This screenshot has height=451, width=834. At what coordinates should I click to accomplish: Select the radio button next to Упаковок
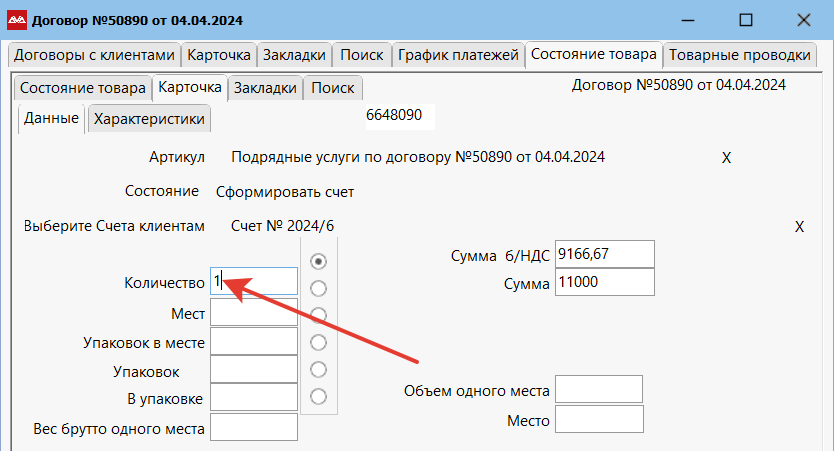(x=319, y=369)
